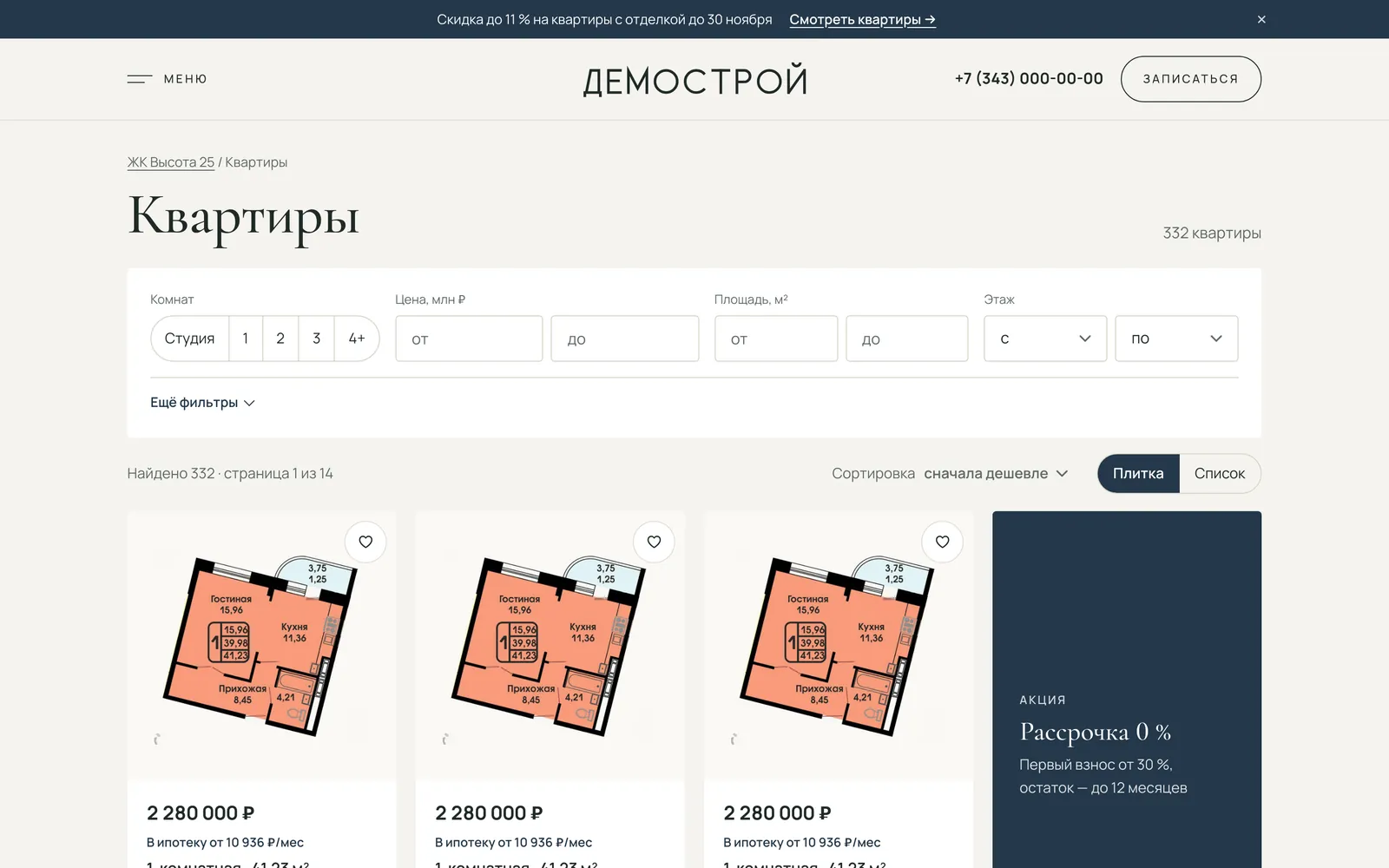The height and width of the screenshot is (868, 1389).
Task: Open the sorting dropdown сначала дешевле
Action: tap(996, 474)
